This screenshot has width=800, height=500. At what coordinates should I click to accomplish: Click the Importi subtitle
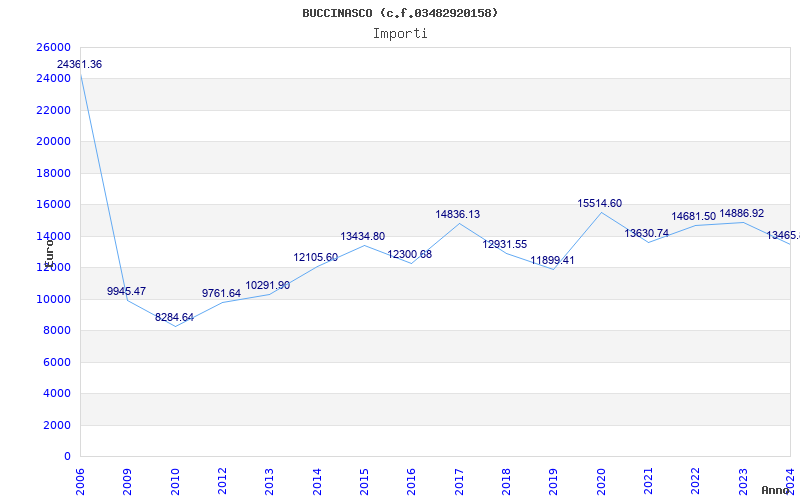click(x=400, y=34)
